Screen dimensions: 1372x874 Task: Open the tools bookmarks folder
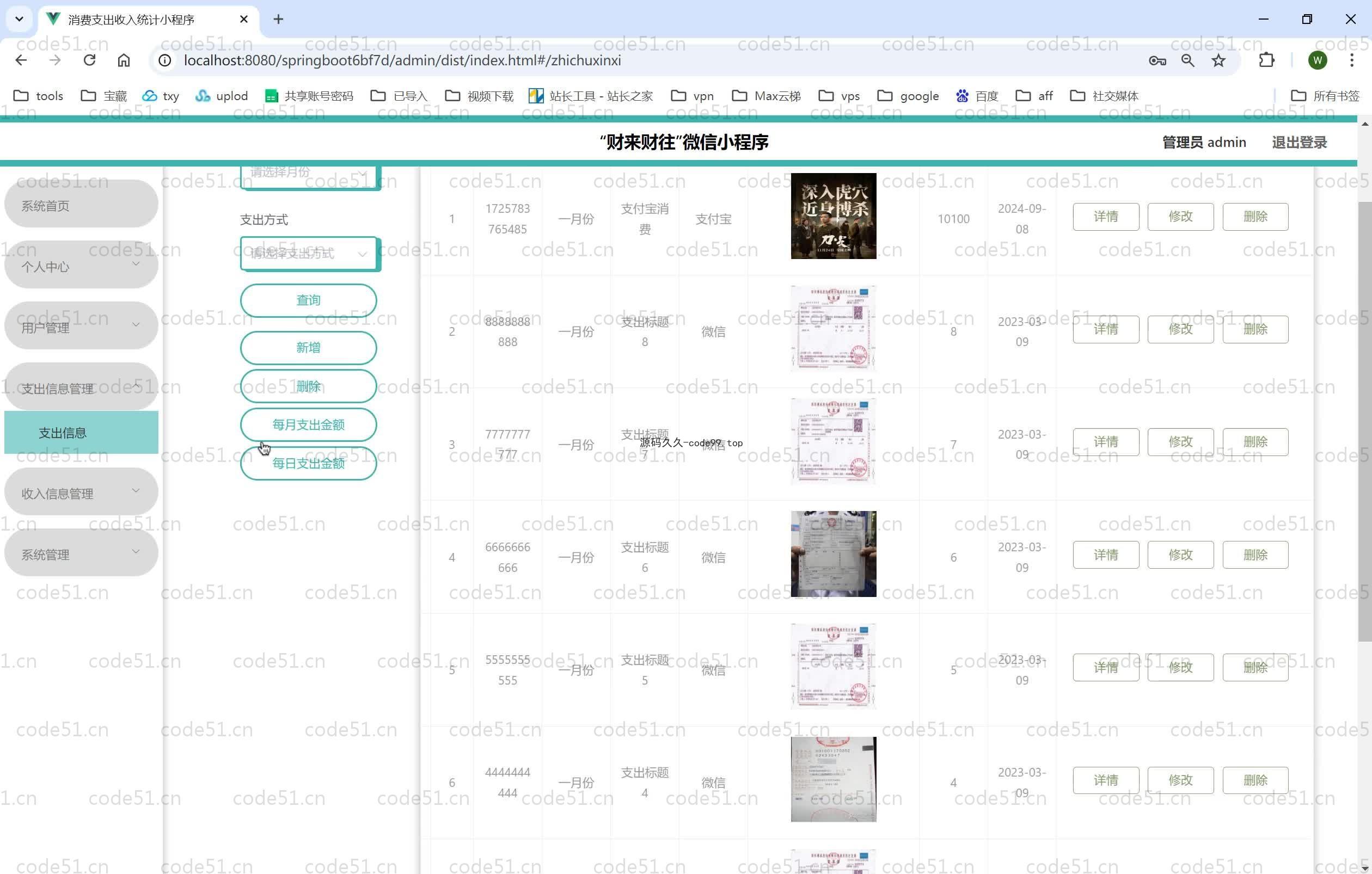(38, 96)
